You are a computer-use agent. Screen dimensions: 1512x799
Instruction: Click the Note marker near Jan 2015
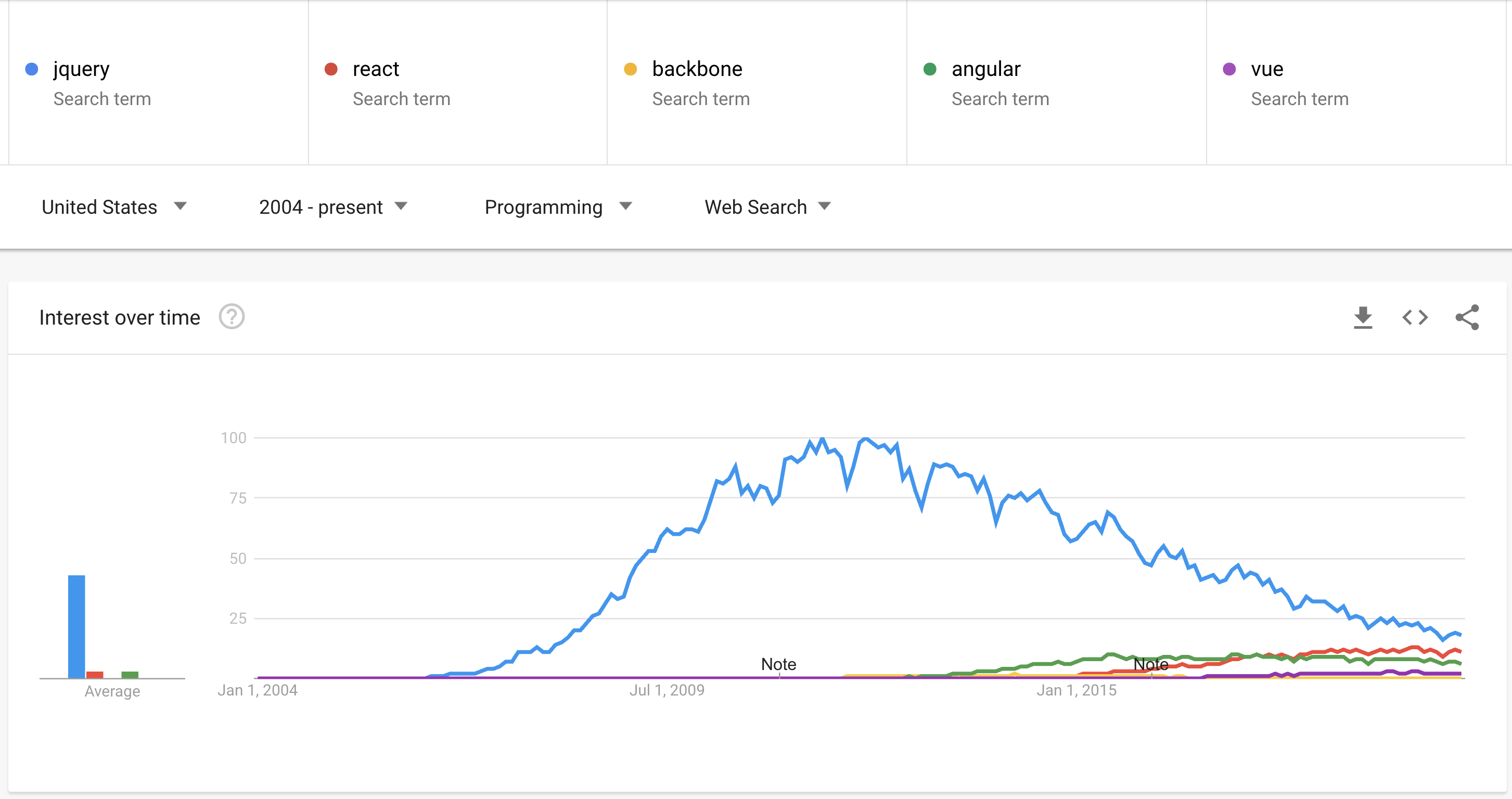pos(1150,664)
